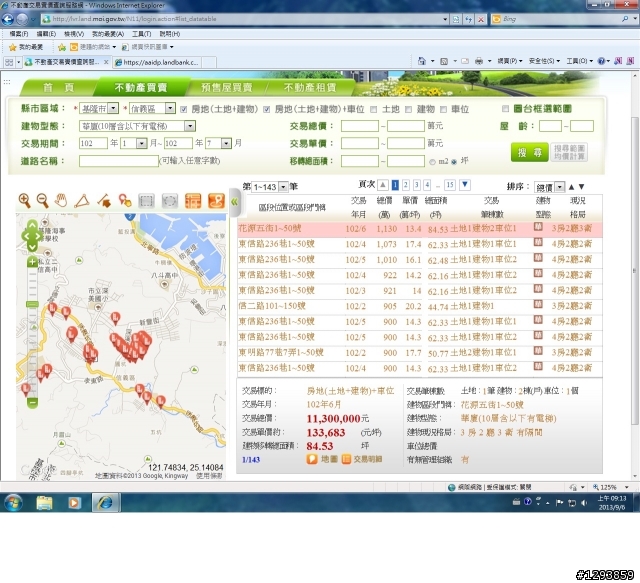This screenshot has width=640, height=583.
Task: Select the 坪 area unit radio
Action: click(454, 162)
